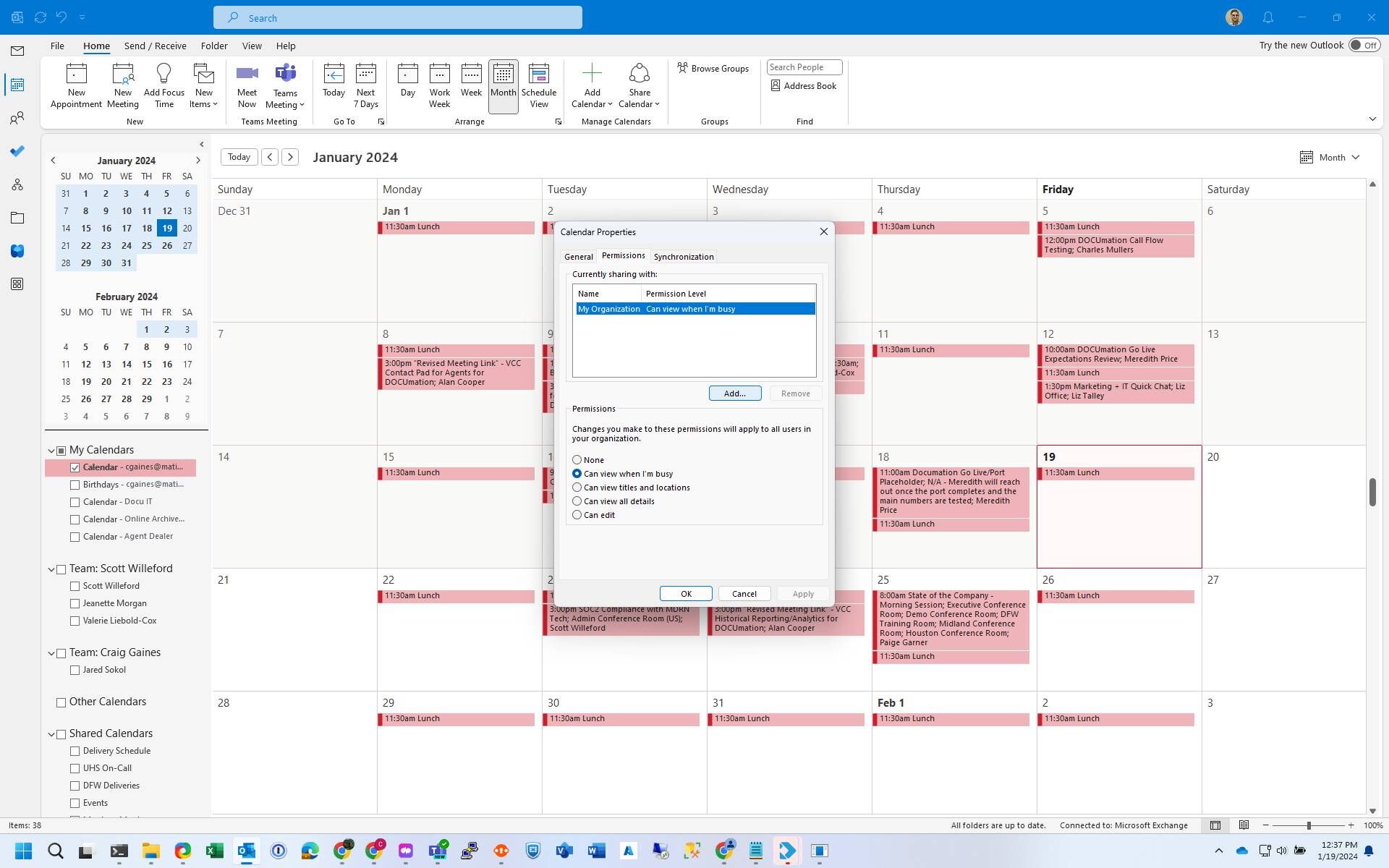Switch to Schedule View icon

pos(538,74)
